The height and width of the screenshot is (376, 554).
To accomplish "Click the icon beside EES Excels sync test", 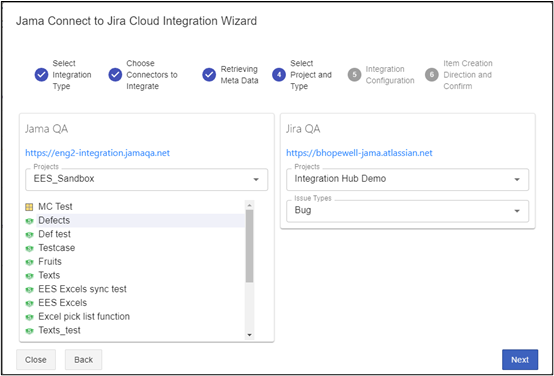I will click(x=29, y=290).
